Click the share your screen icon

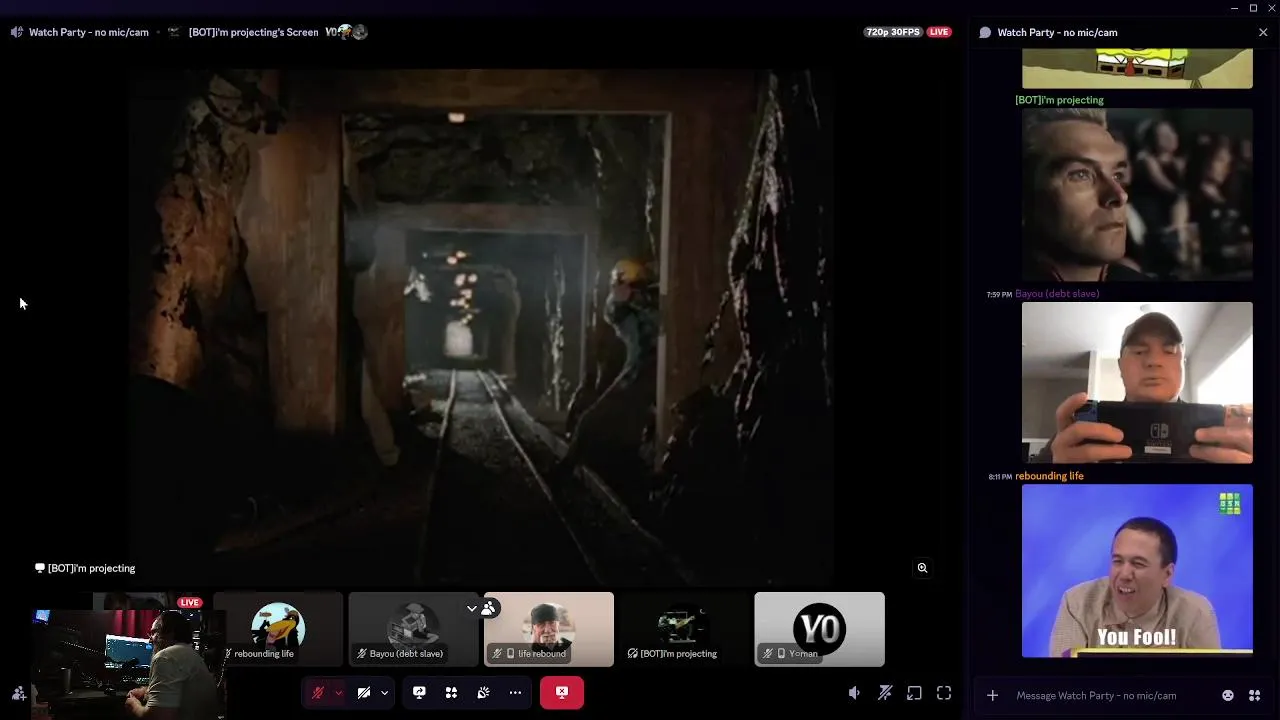tap(419, 693)
